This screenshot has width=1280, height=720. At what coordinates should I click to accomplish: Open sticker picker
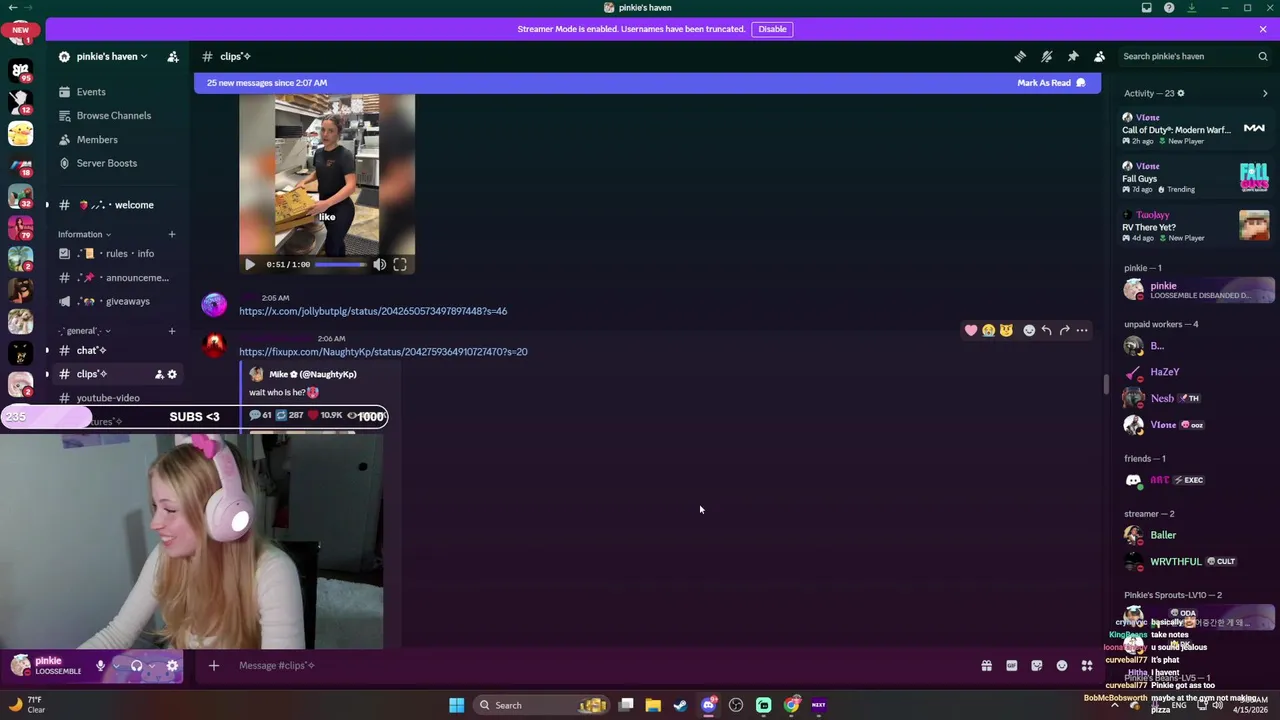click(1037, 666)
